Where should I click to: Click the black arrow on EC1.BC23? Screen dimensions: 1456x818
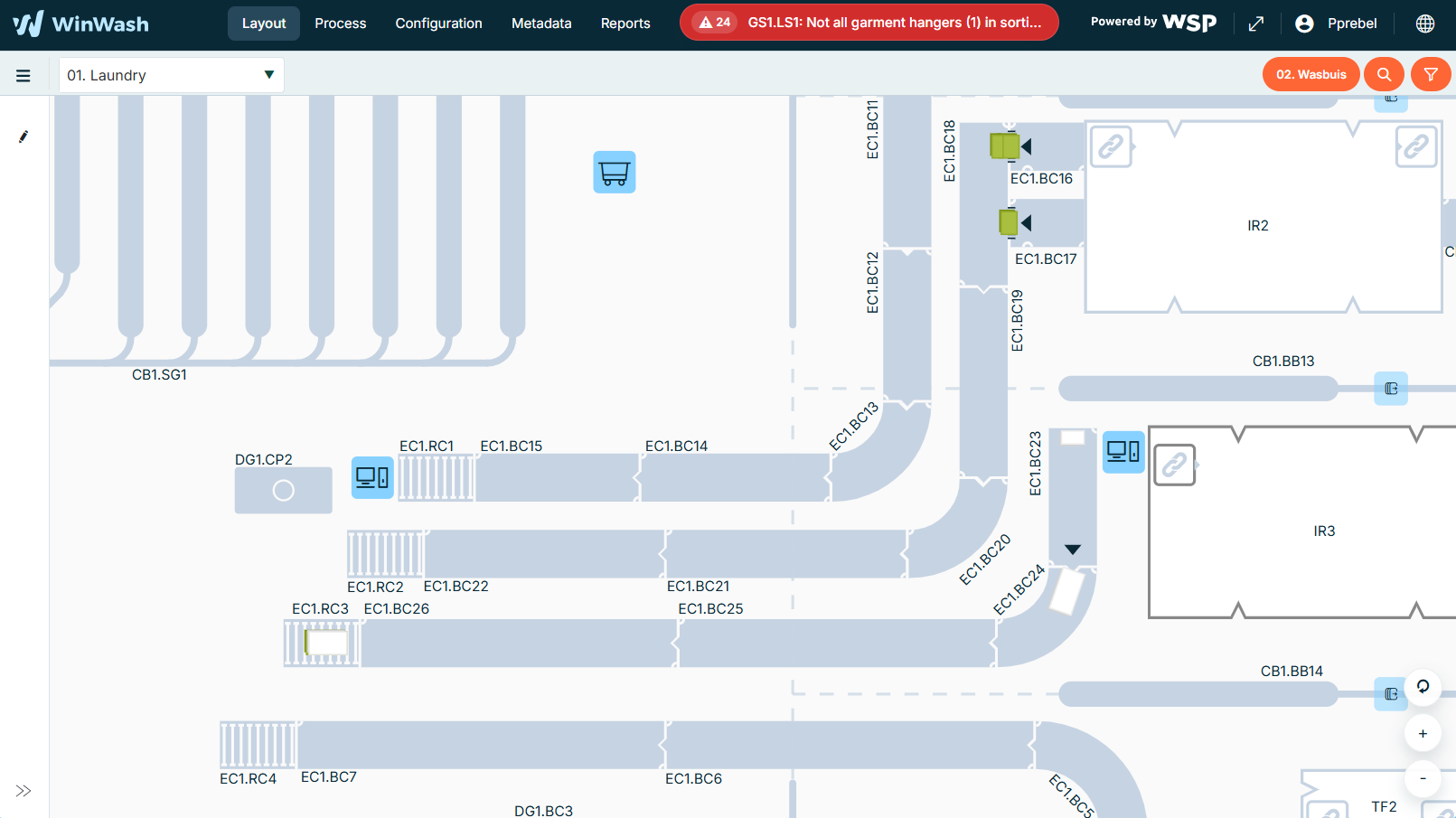(x=1073, y=550)
